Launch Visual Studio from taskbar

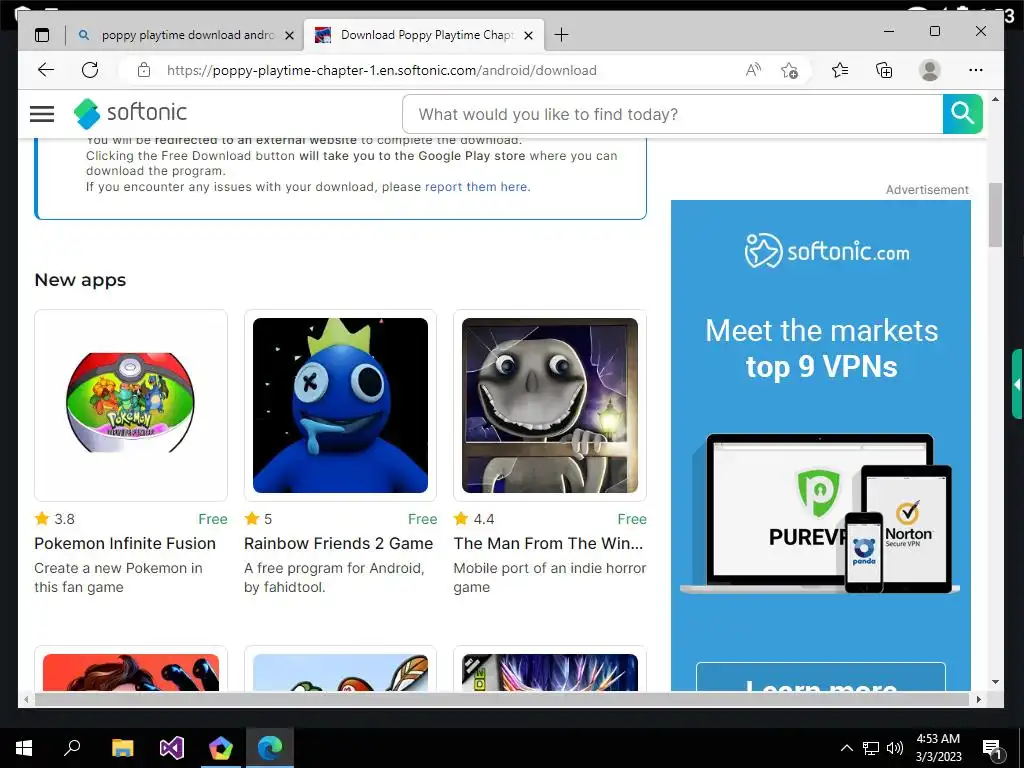172,748
